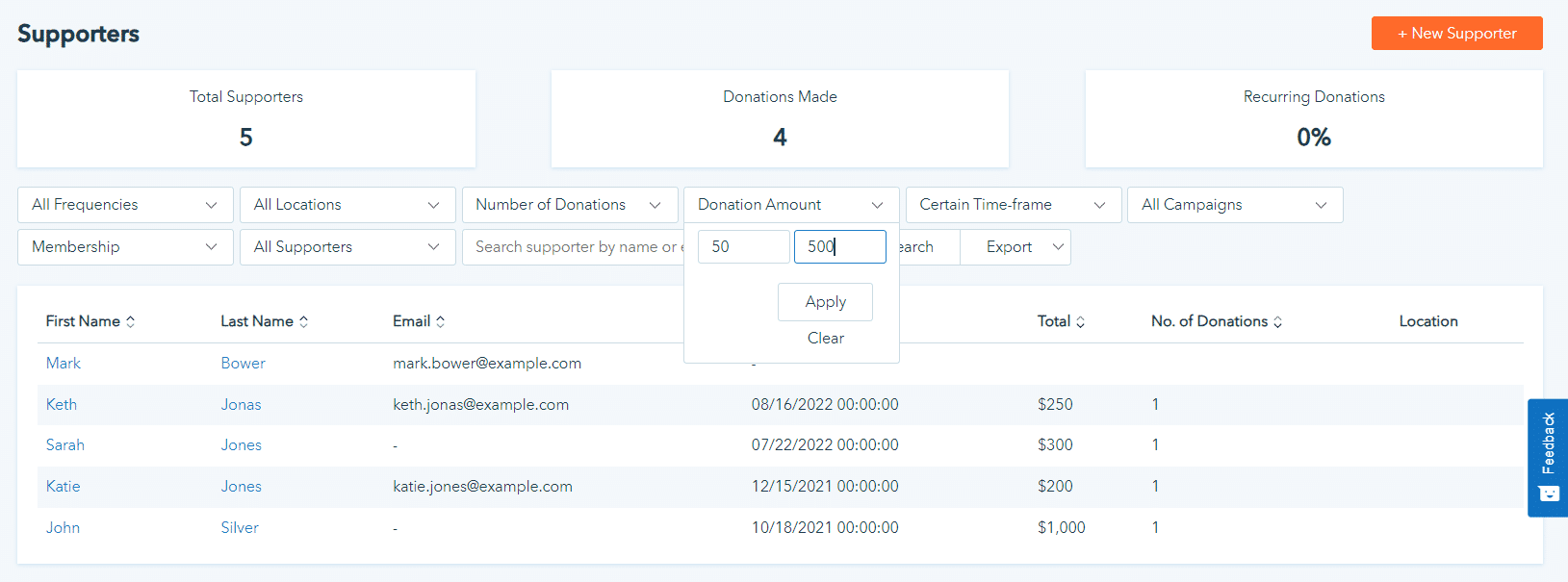Click the Email column sort icon
Viewport: 1568px width, 582px height.
(x=440, y=322)
